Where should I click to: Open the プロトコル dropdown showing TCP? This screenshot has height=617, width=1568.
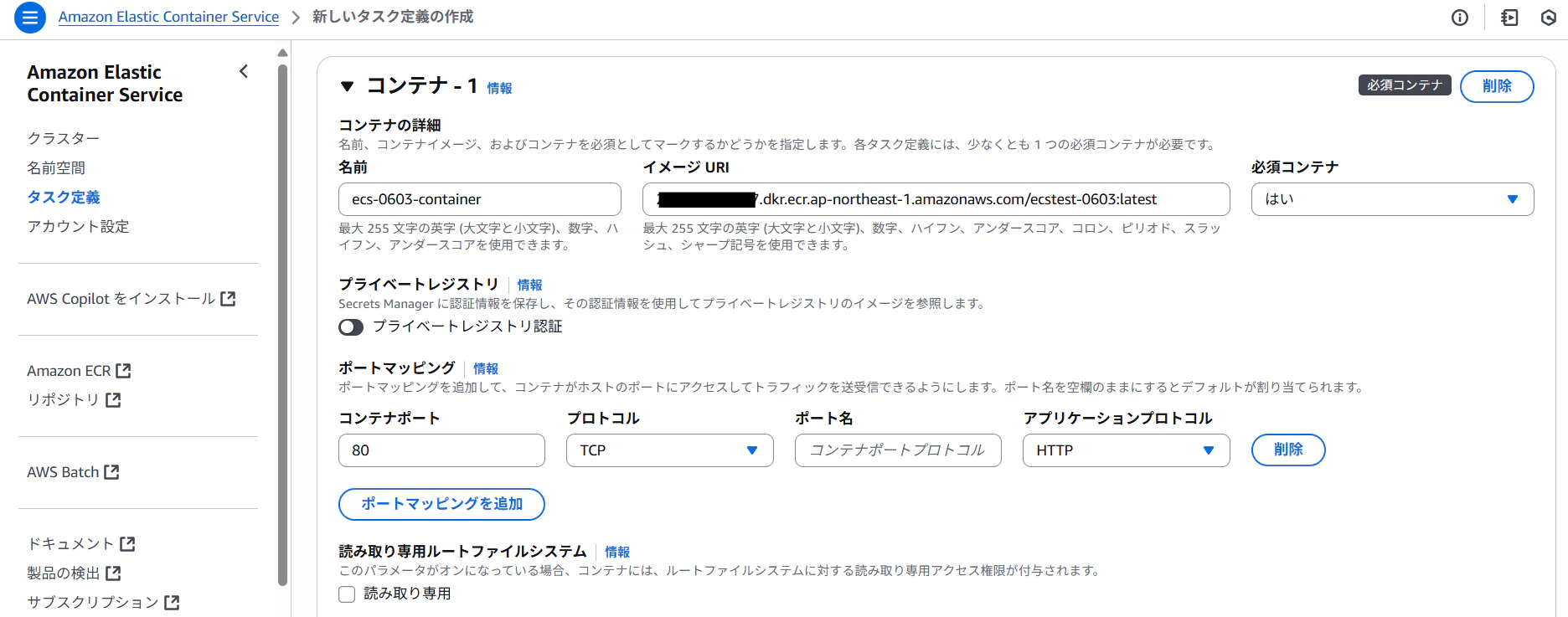click(670, 450)
